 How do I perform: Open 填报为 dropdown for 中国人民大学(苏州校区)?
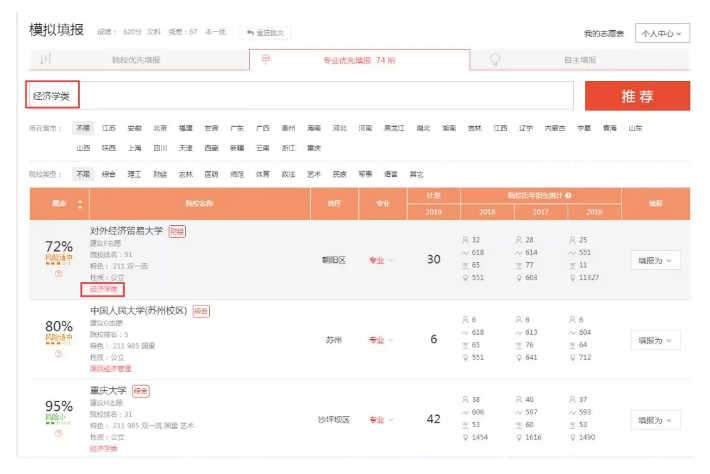coord(658,340)
